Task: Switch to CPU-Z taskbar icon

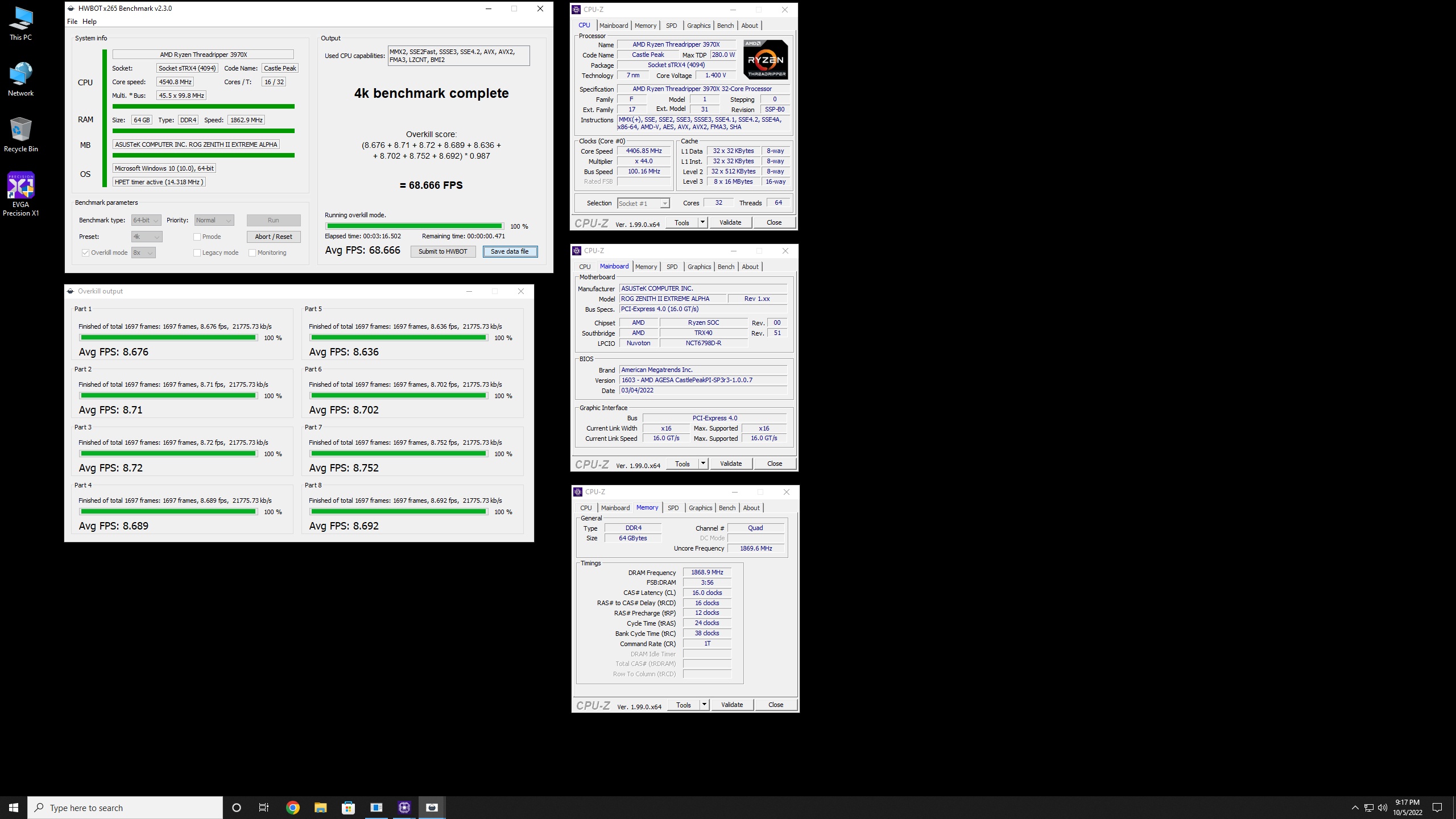Action: click(x=404, y=808)
